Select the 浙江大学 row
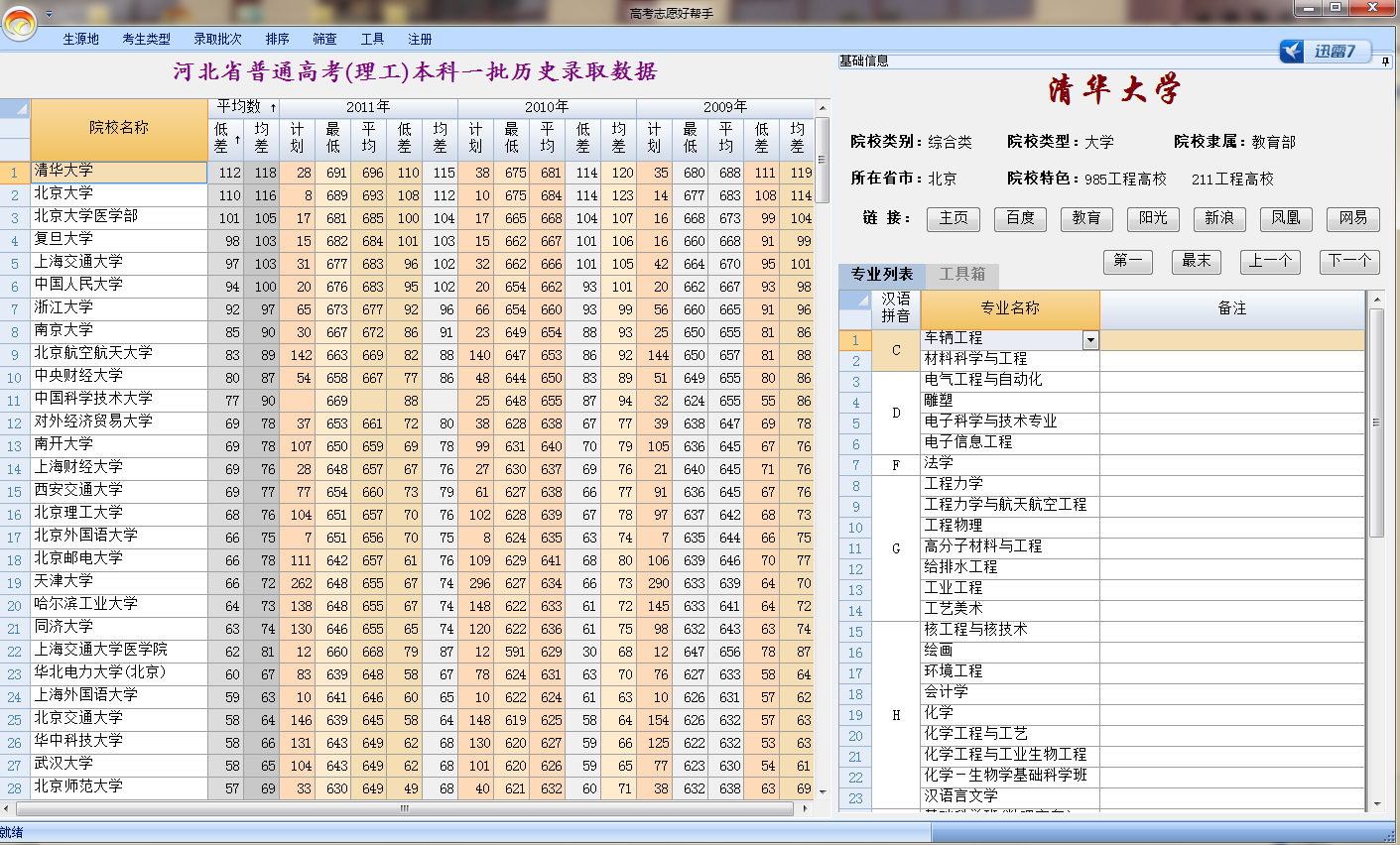1400x845 pixels. point(119,307)
